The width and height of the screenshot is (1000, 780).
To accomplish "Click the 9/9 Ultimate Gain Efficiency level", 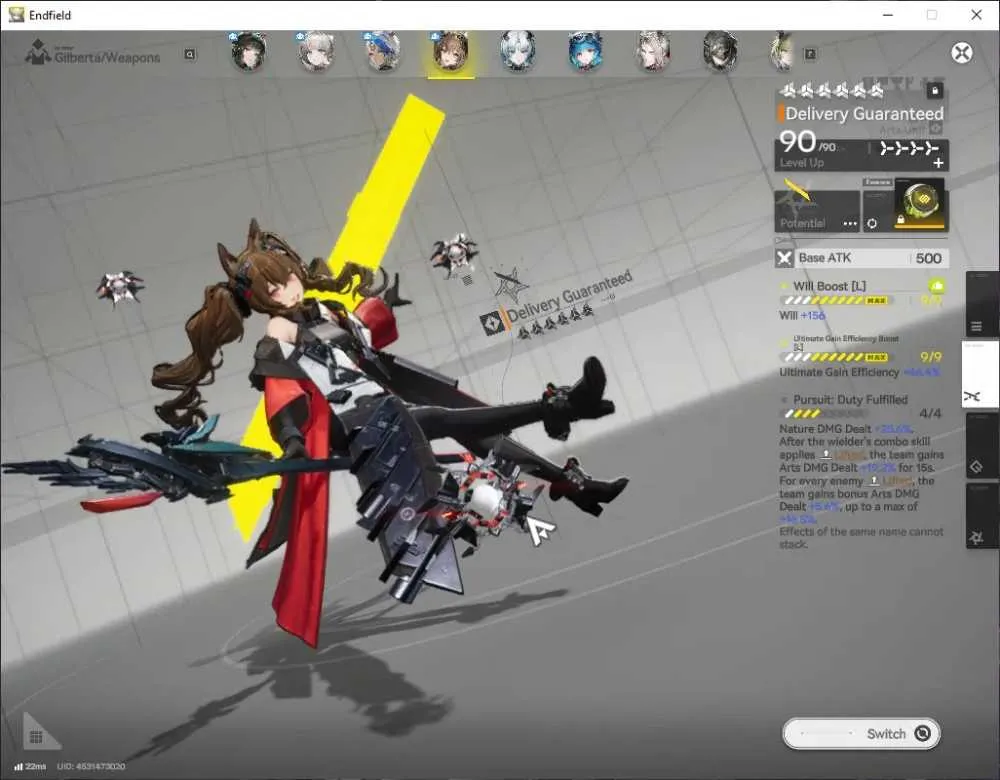I will point(930,357).
